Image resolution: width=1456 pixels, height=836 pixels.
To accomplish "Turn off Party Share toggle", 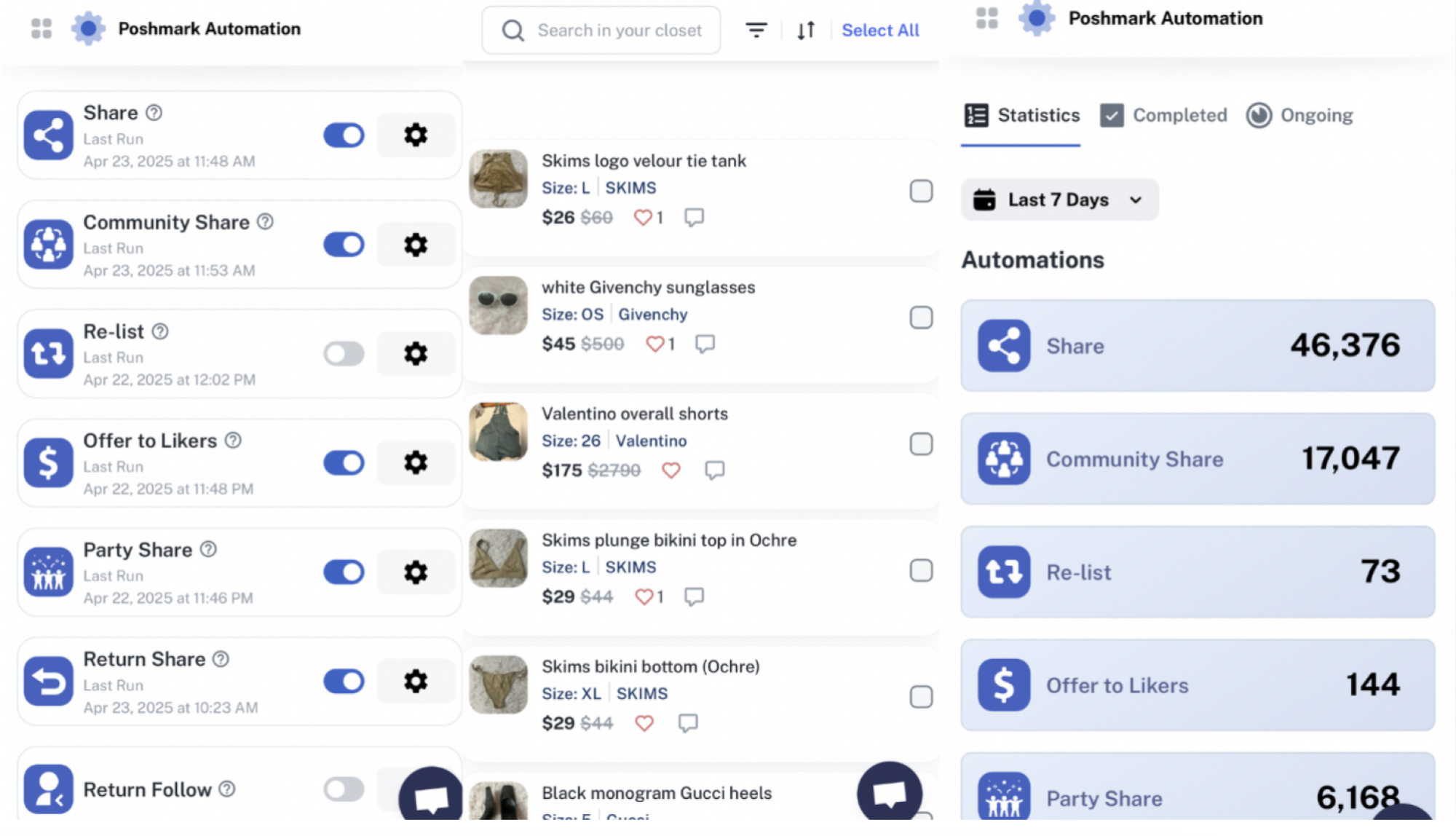I will 344,572.
